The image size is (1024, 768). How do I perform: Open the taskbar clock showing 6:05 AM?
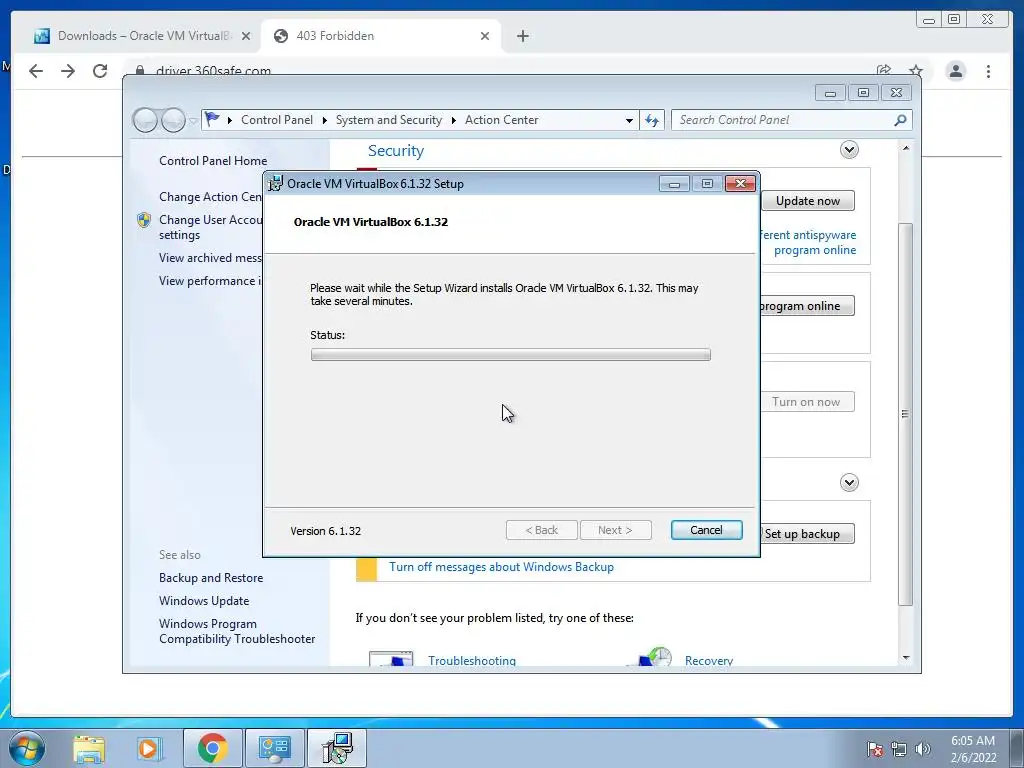point(973,749)
